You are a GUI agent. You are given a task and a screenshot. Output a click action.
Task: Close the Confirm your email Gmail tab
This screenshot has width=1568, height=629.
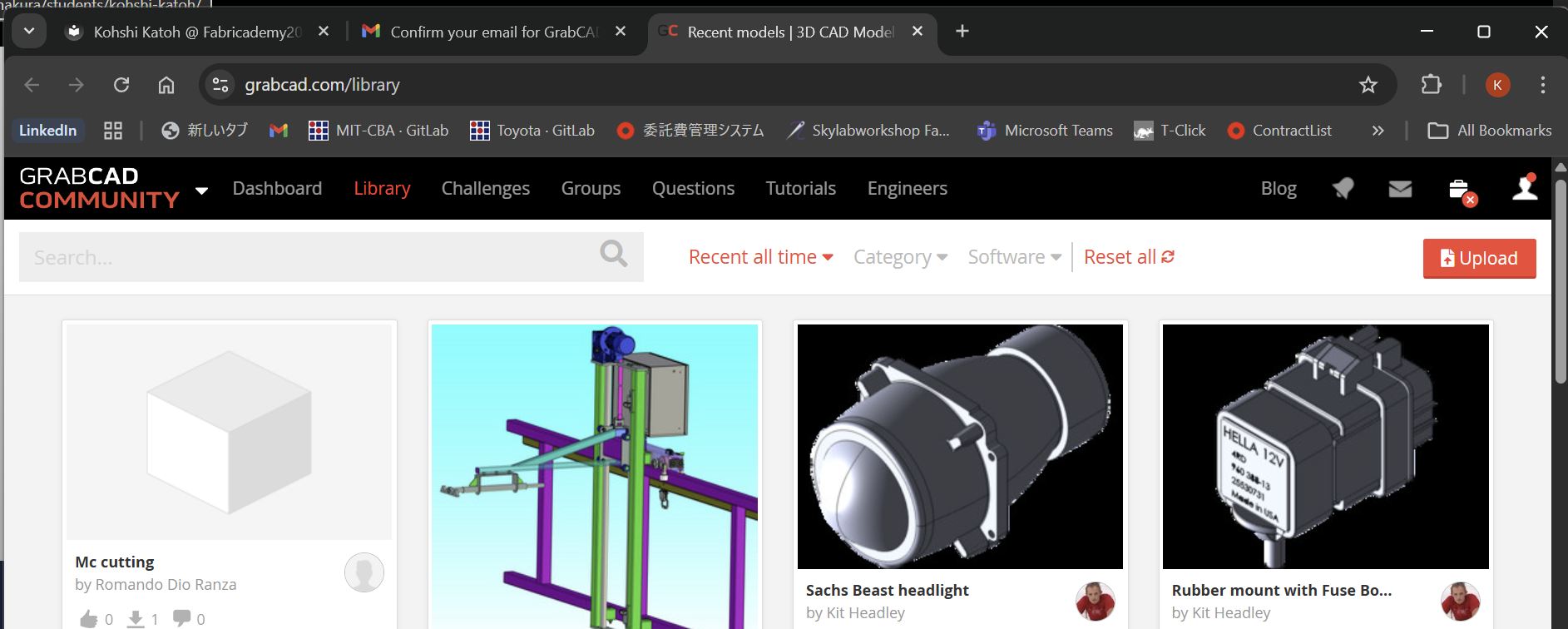click(x=621, y=32)
